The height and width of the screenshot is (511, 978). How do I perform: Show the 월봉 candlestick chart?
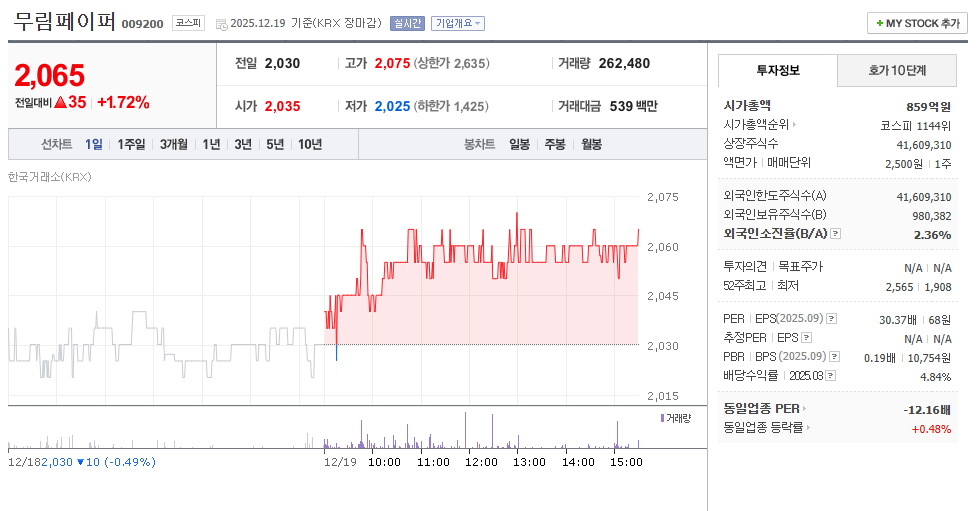[591, 145]
